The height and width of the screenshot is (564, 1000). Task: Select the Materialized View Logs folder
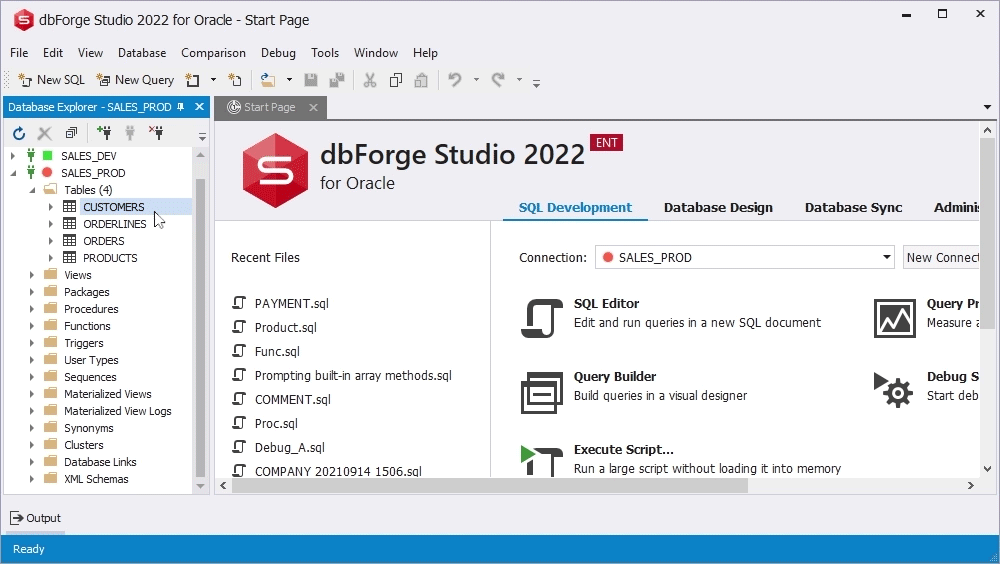[117, 411]
